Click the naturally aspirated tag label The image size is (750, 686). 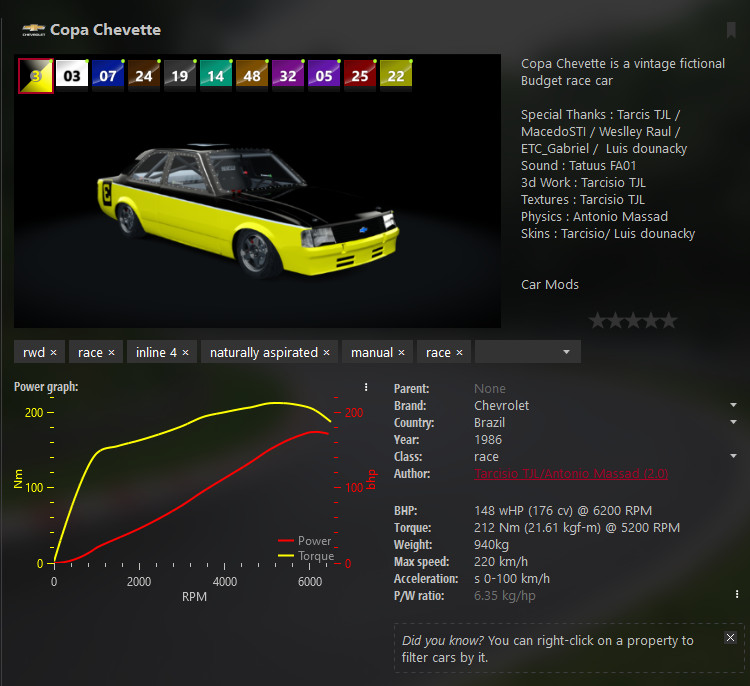click(264, 353)
